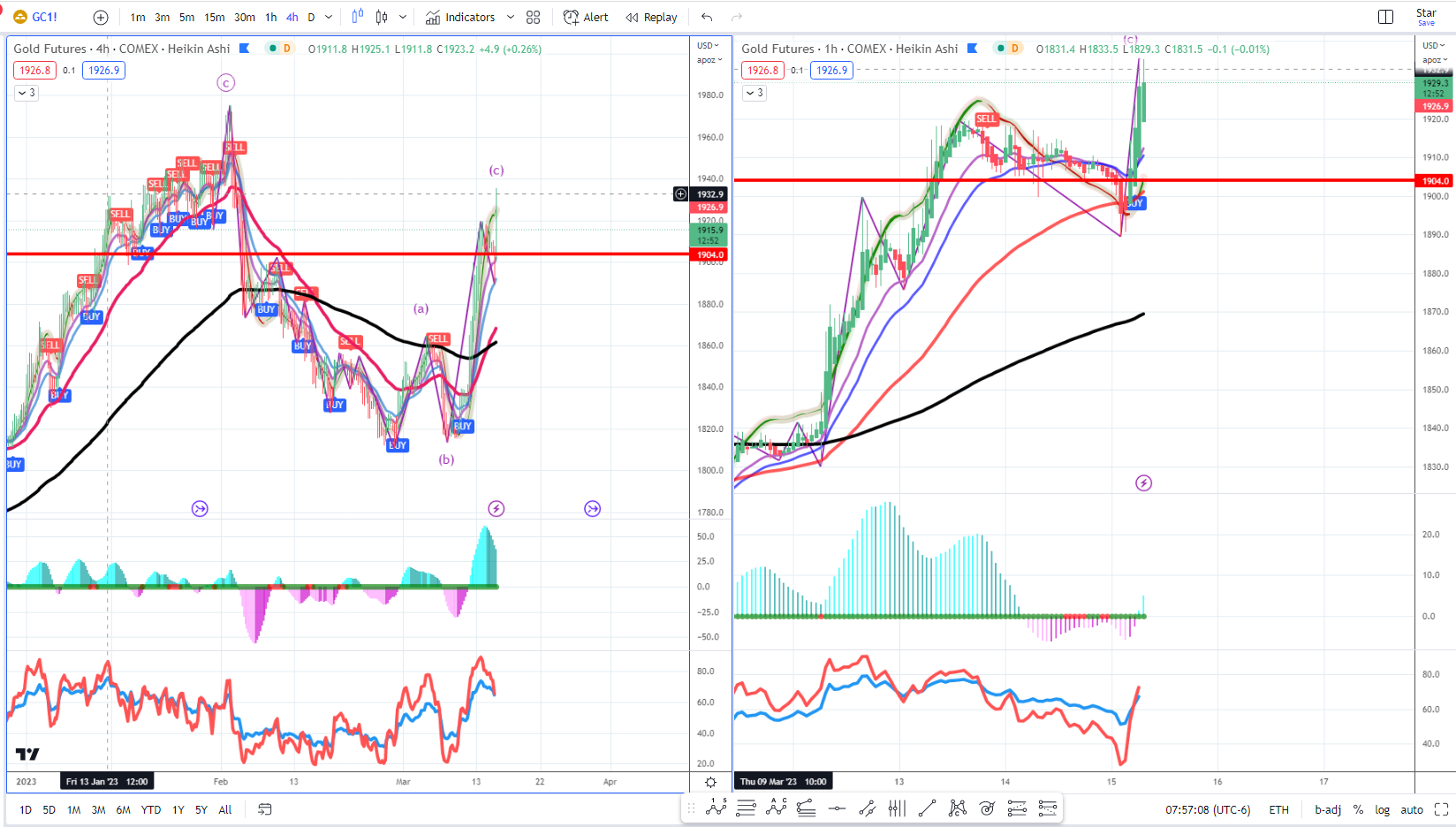The image size is (1456, 827).
Task: Open the GC1! symbol search
Action: click(x=37, y=17)
